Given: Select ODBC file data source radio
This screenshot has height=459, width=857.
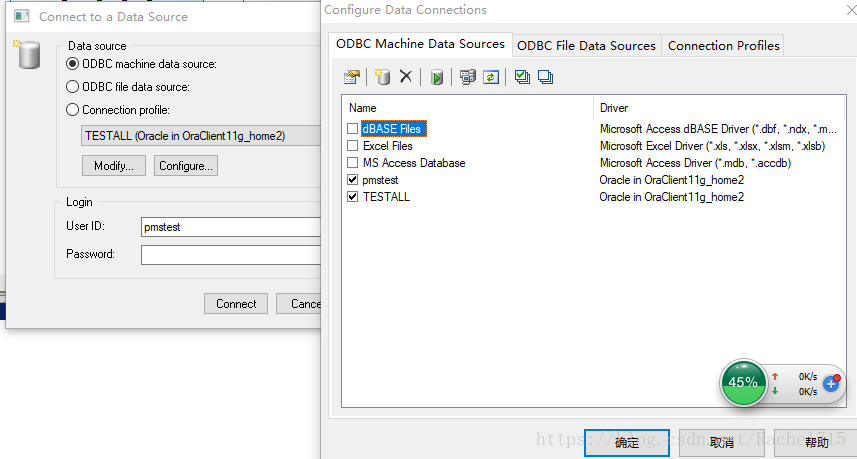Looking at the screenshot, I should [x=72, y=87].
